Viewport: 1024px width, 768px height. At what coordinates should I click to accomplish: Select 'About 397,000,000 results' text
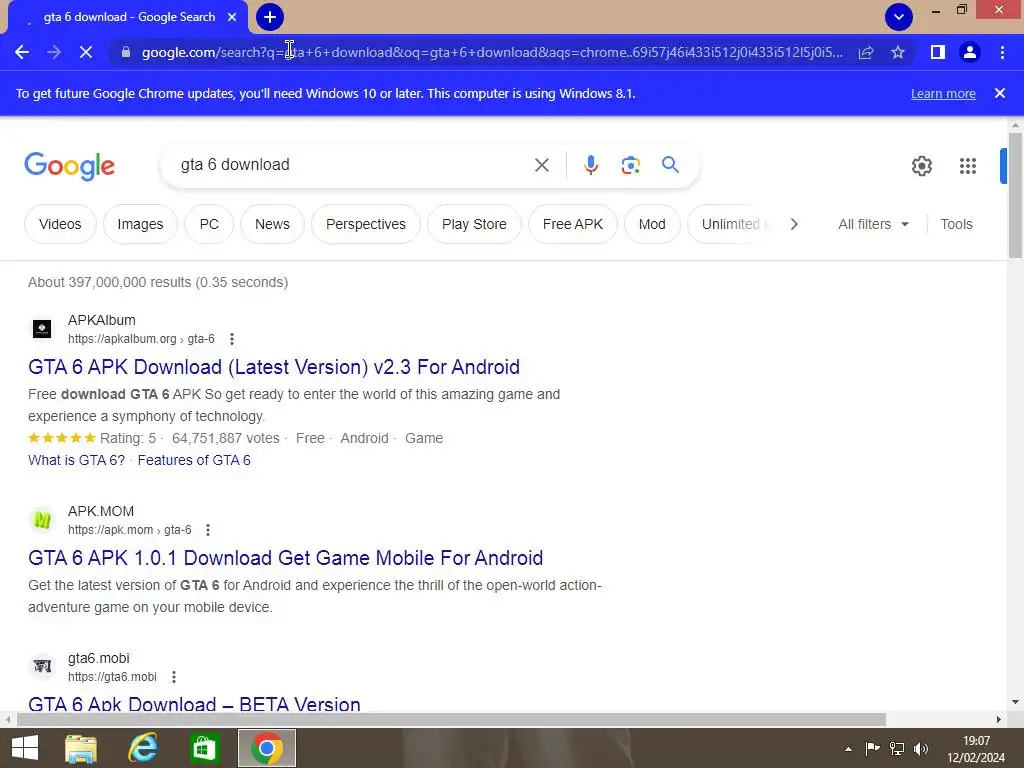110,282
